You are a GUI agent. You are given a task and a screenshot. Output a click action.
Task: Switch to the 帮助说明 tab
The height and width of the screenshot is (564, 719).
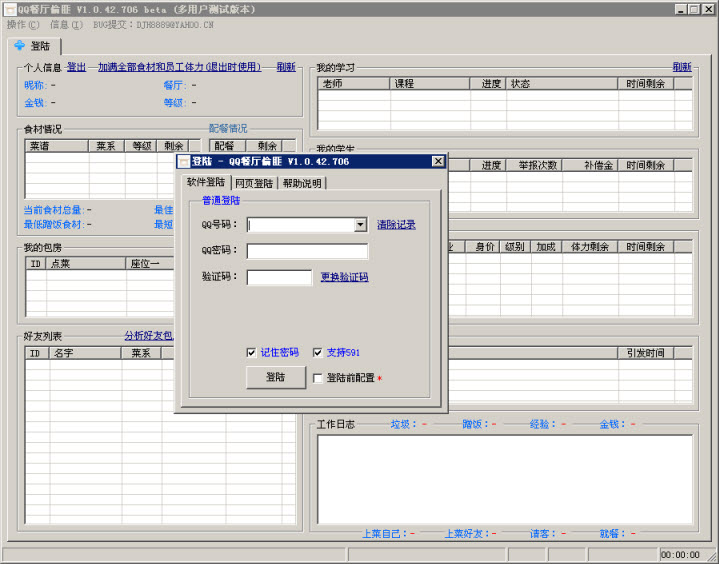302,183
